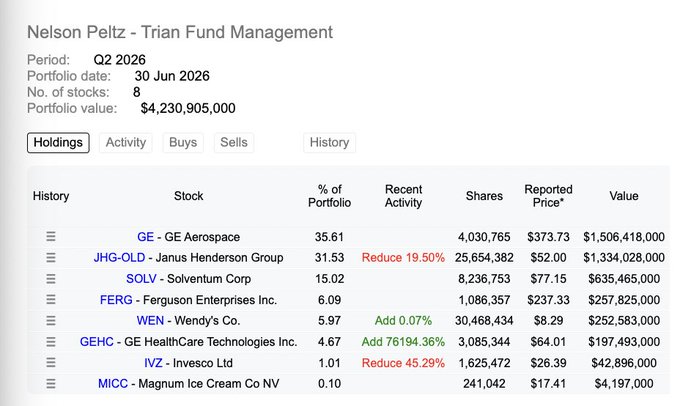Click the 'Add 76194.36%' activity text
Screen dimensions: 680x406
(403, 342)
